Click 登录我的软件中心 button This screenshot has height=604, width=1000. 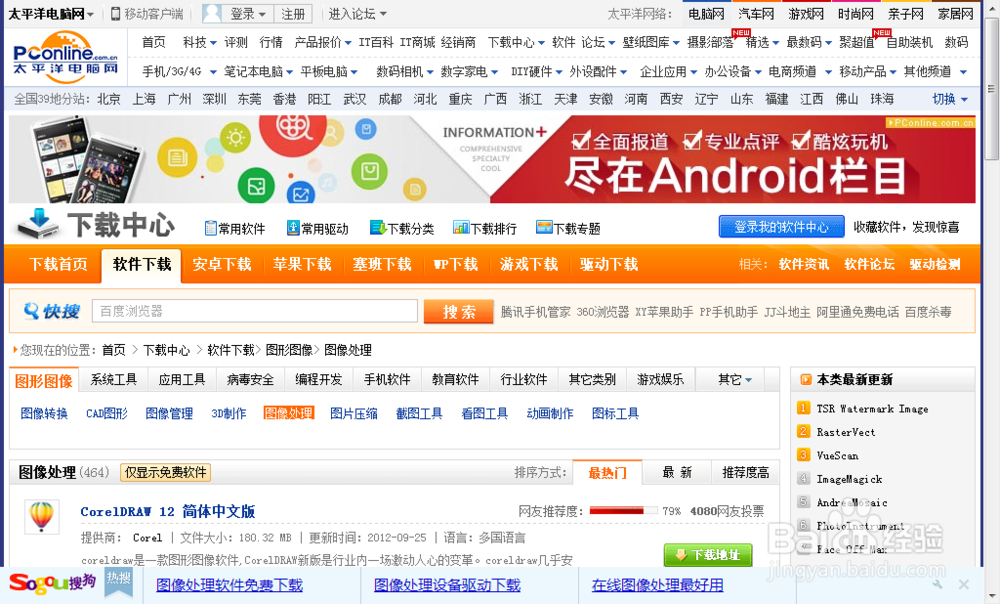(781, 227)
